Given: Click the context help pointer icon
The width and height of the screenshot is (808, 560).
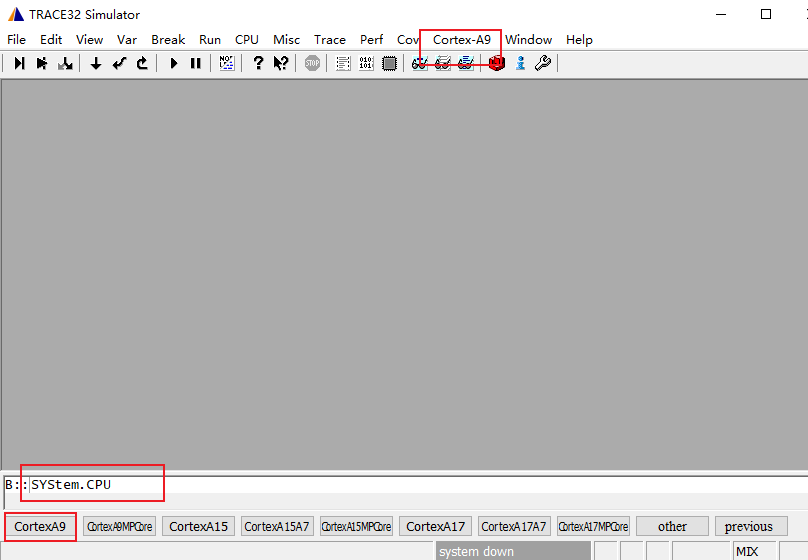Looking at the screenshot, I should tap(281, 63).
